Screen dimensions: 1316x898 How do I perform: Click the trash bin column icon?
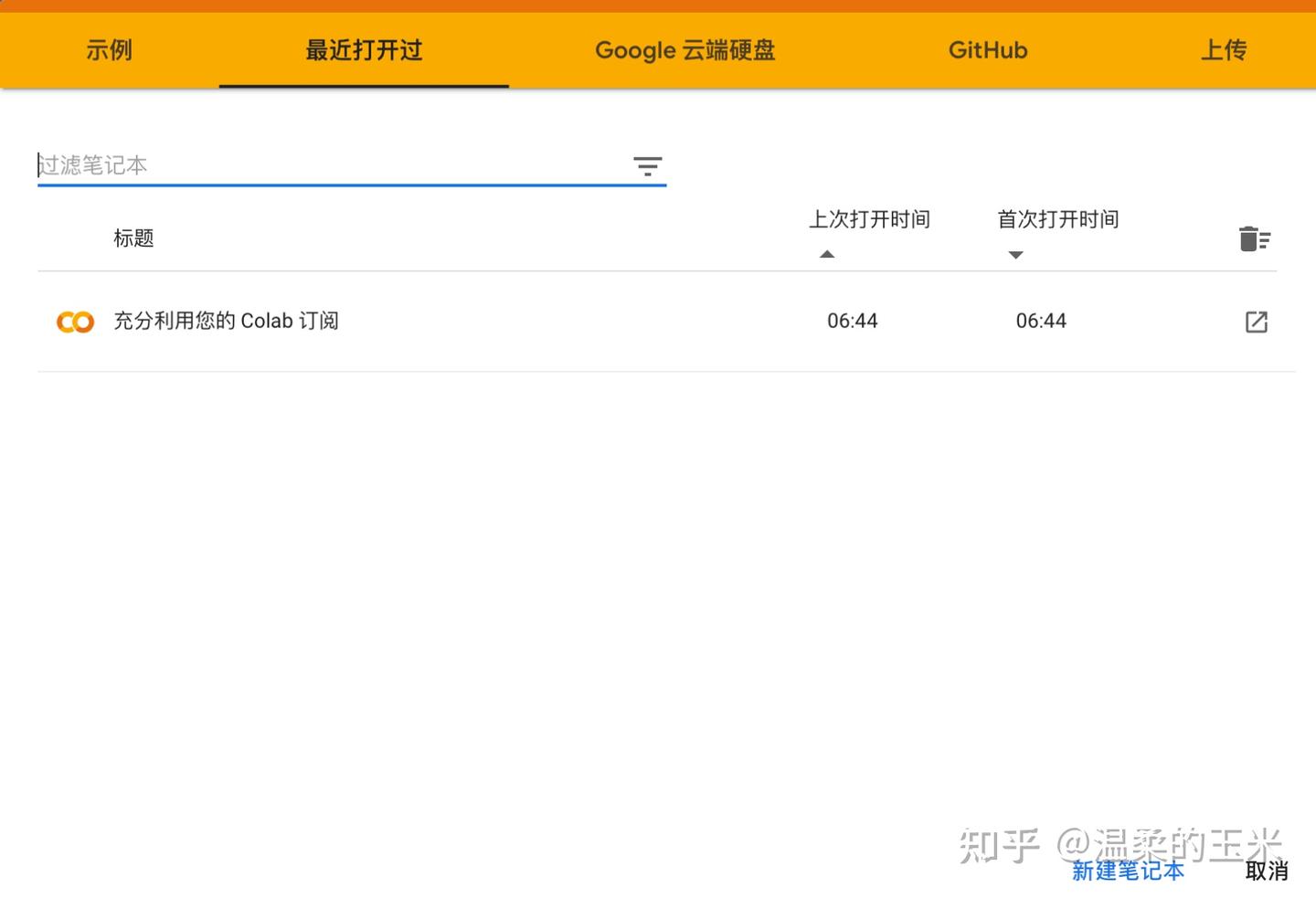click(x=1255, y=238)
